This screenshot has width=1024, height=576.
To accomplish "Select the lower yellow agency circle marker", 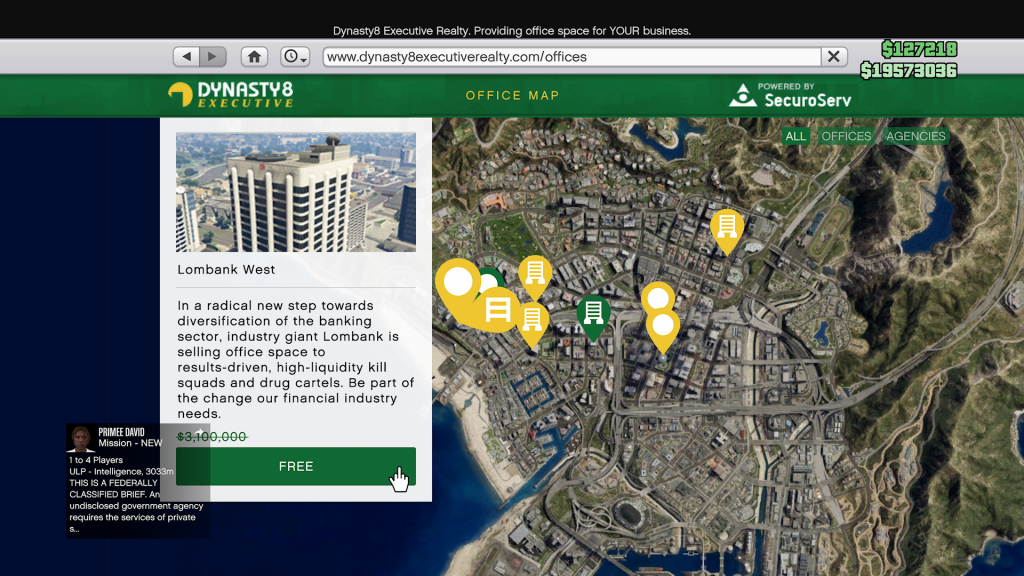I will click(663, 325).
